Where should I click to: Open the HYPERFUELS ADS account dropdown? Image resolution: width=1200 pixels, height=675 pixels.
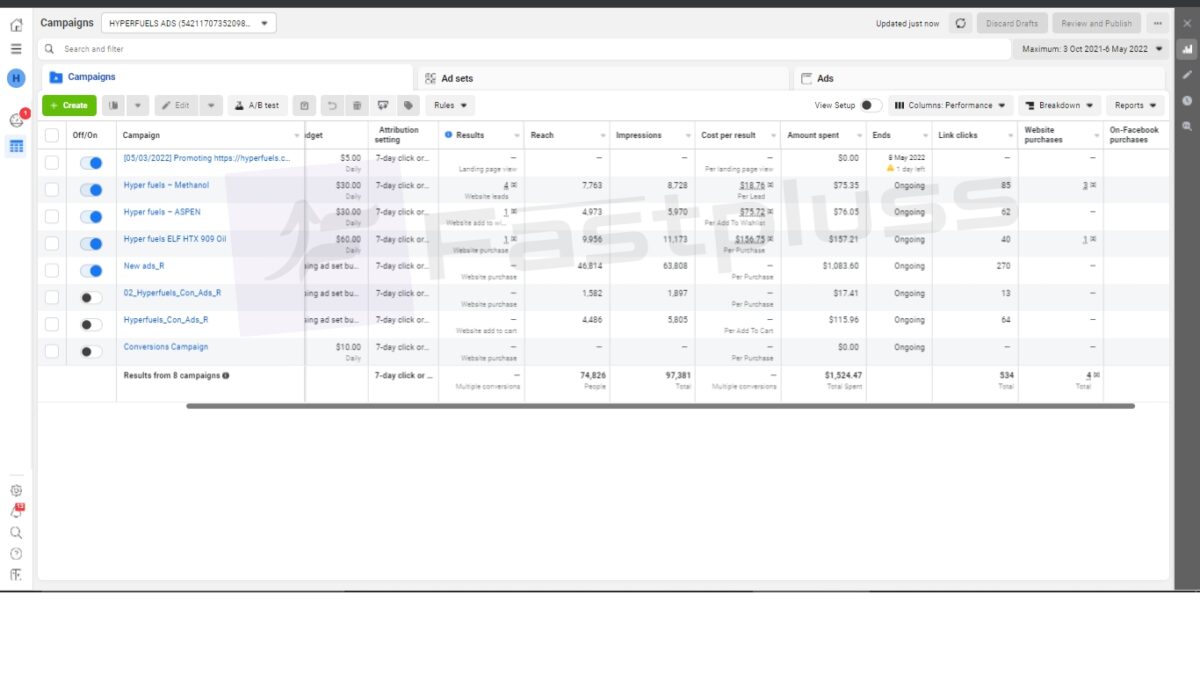[x=189, y=23]
